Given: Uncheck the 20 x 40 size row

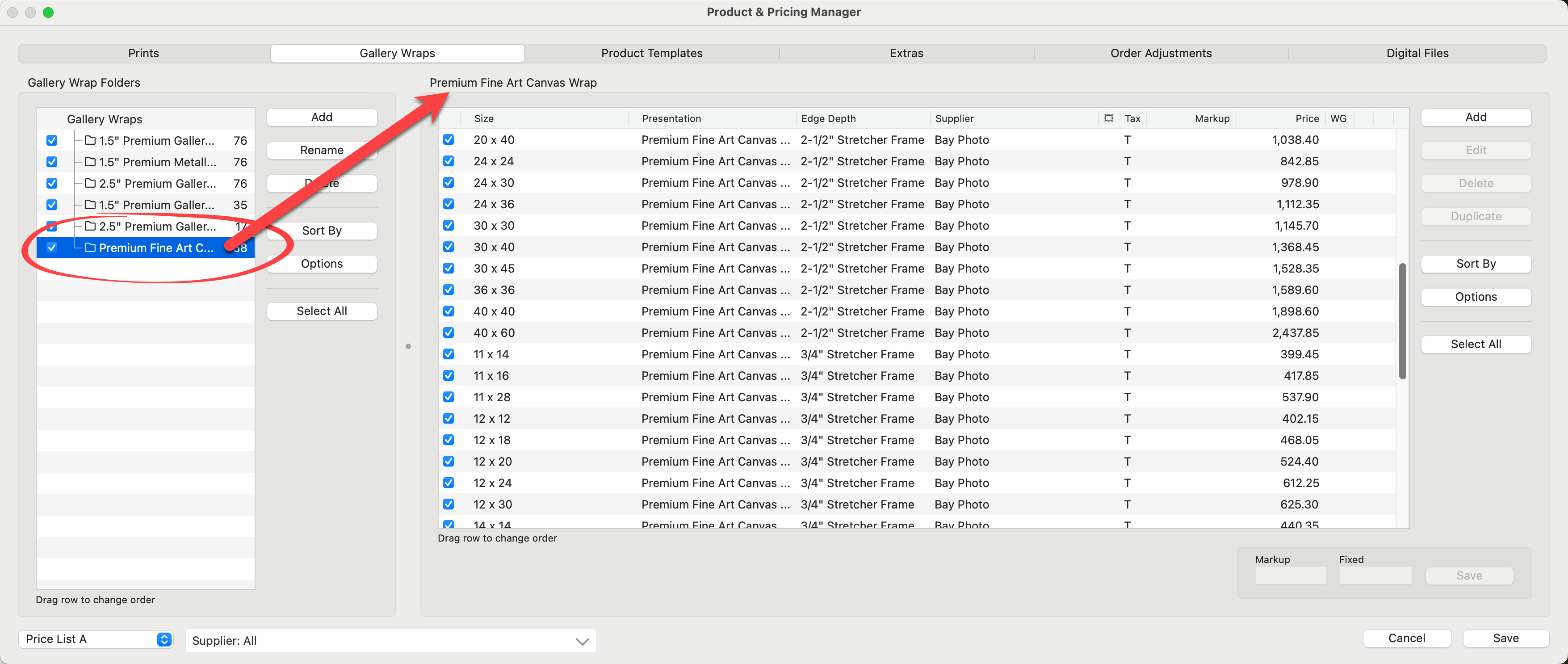Looking at the screenshot, I should [x=449, y=140].
